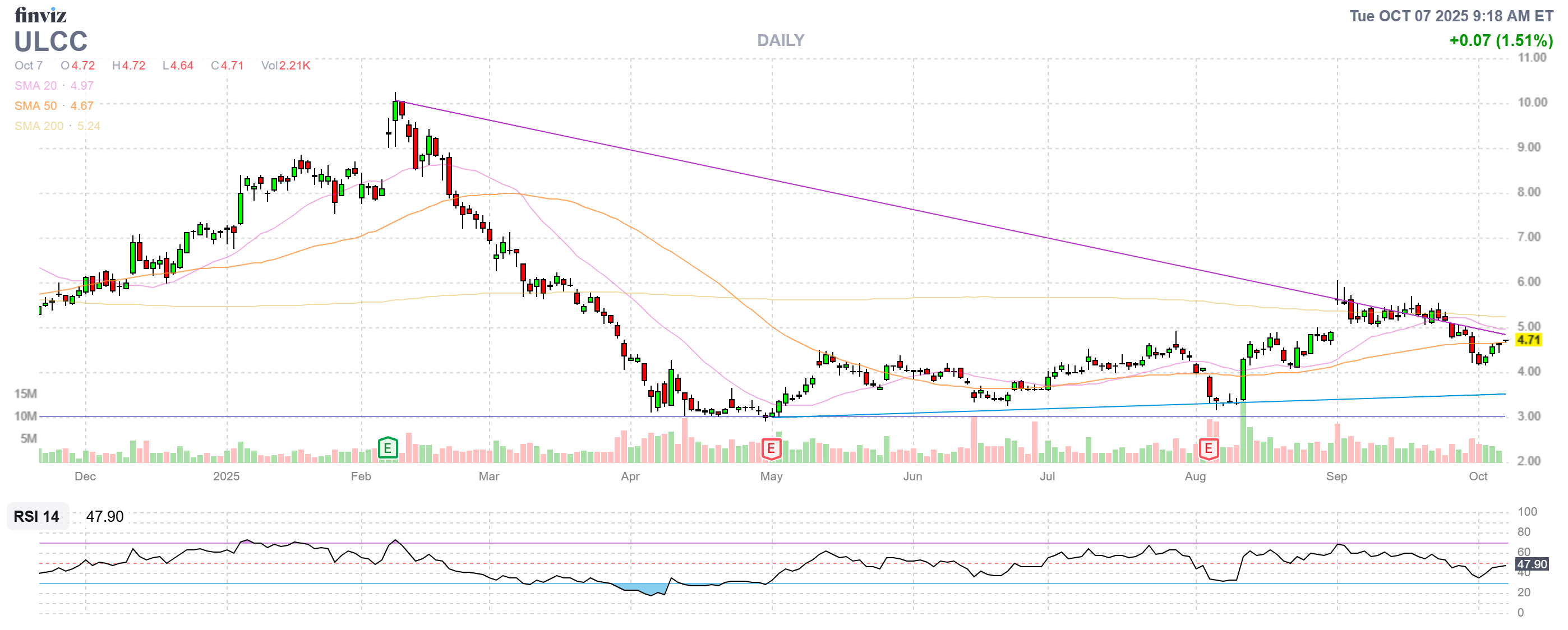Select the SMA 20 legend label
Viewport: 1568px width, 630px height.
[35, 86]
